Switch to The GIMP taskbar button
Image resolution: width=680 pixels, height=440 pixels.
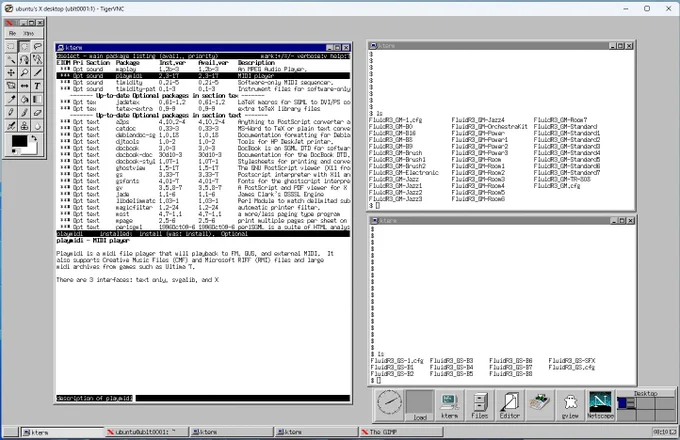pos(401,432)
